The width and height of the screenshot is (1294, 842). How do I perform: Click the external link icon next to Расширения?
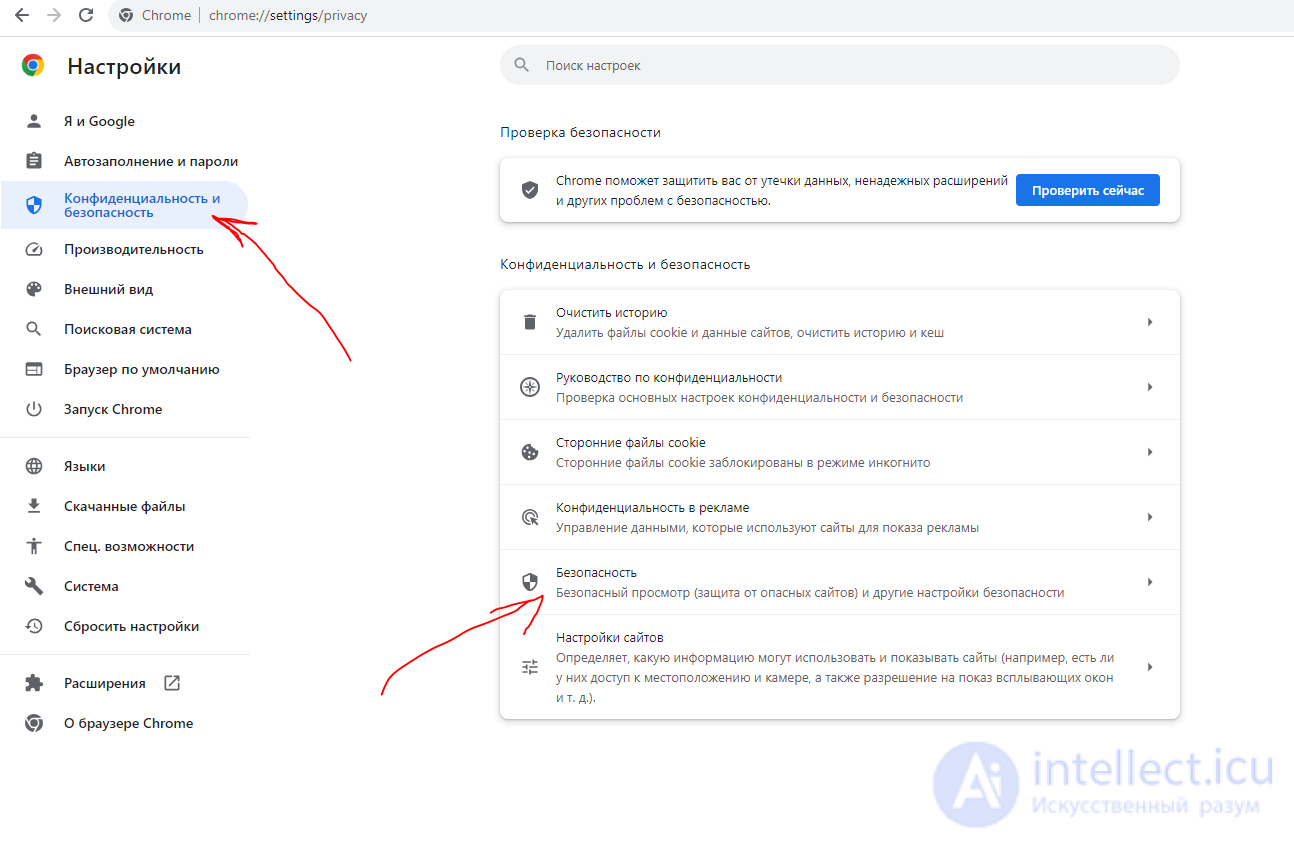(171, 683)
